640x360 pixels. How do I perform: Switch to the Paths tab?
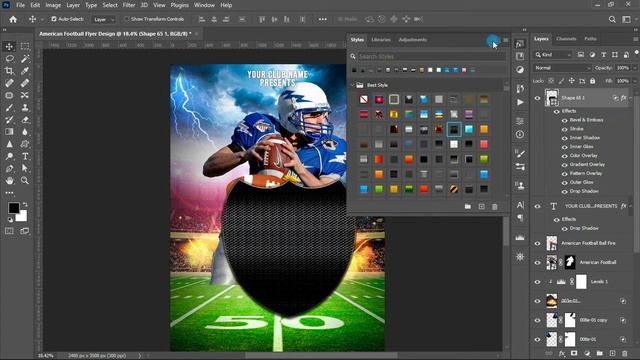click(590, 39)
